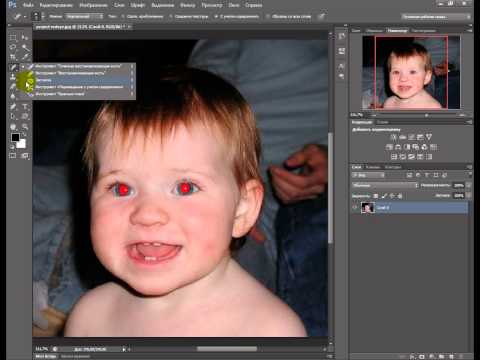Select the Lasso tool
The height and width of the screenshot is (360, 480).
13,47
